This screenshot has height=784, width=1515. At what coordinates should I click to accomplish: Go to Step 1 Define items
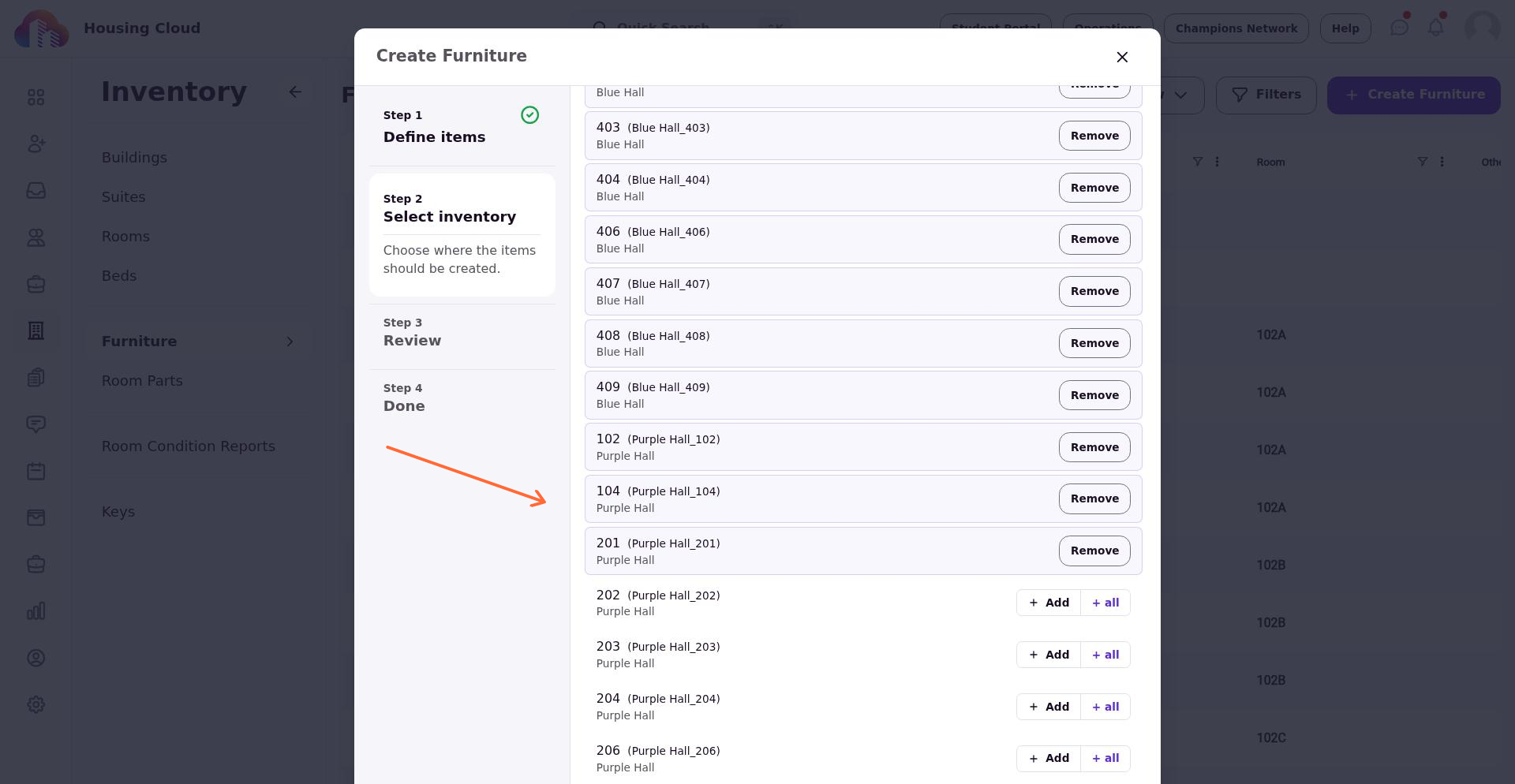pyautogui.click(x=462, y=126)
